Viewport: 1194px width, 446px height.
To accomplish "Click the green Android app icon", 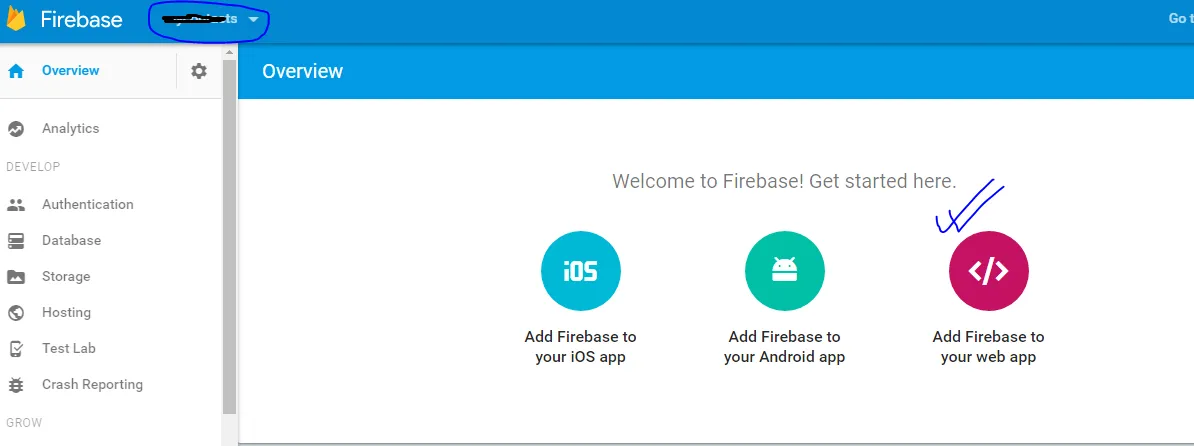I will pyautogui.click(x=785, y=271).
